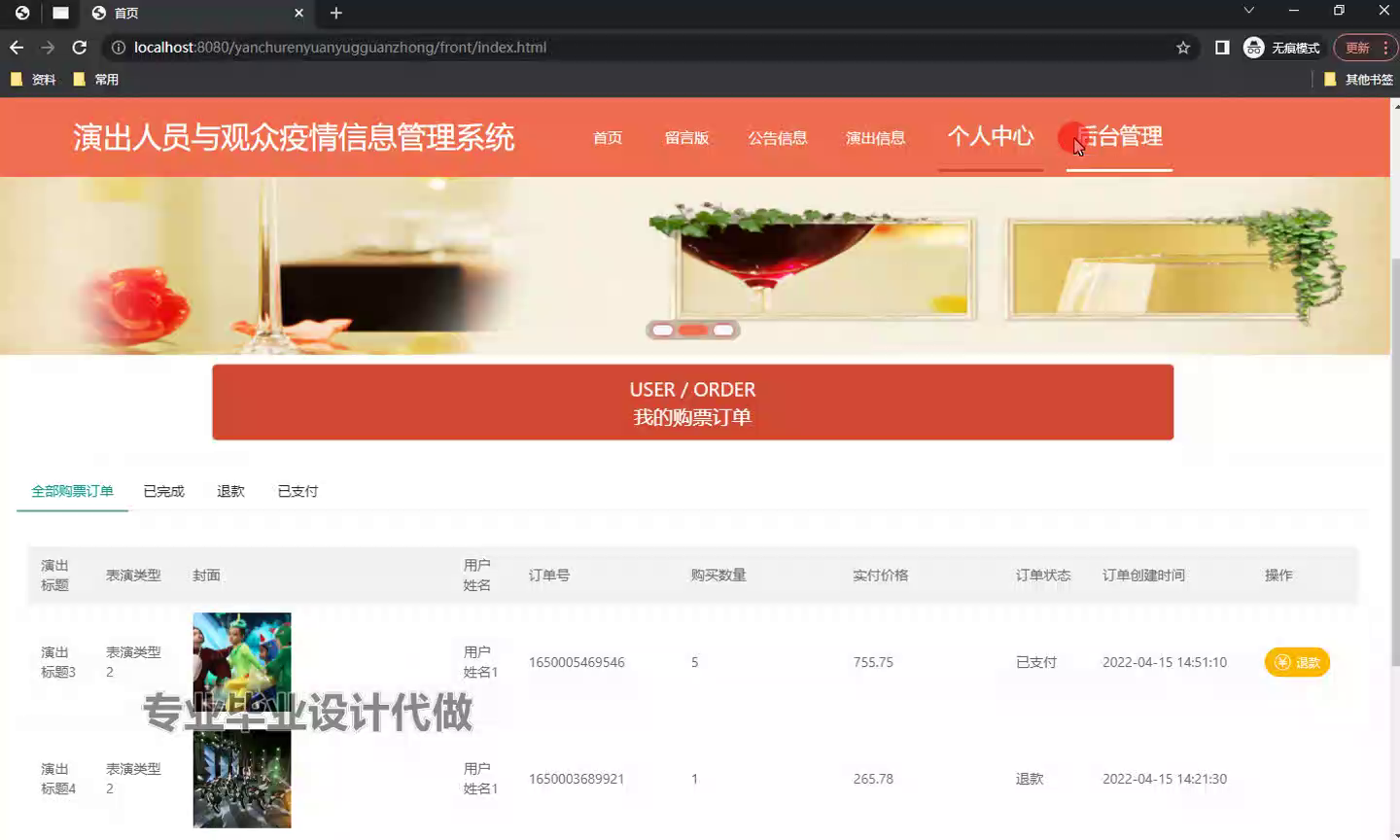Switch to the 已支付 orders tab
Image resolution: width=1400 pixels, height=840 pixels.
pyautogui.click(x=297, y=491)
